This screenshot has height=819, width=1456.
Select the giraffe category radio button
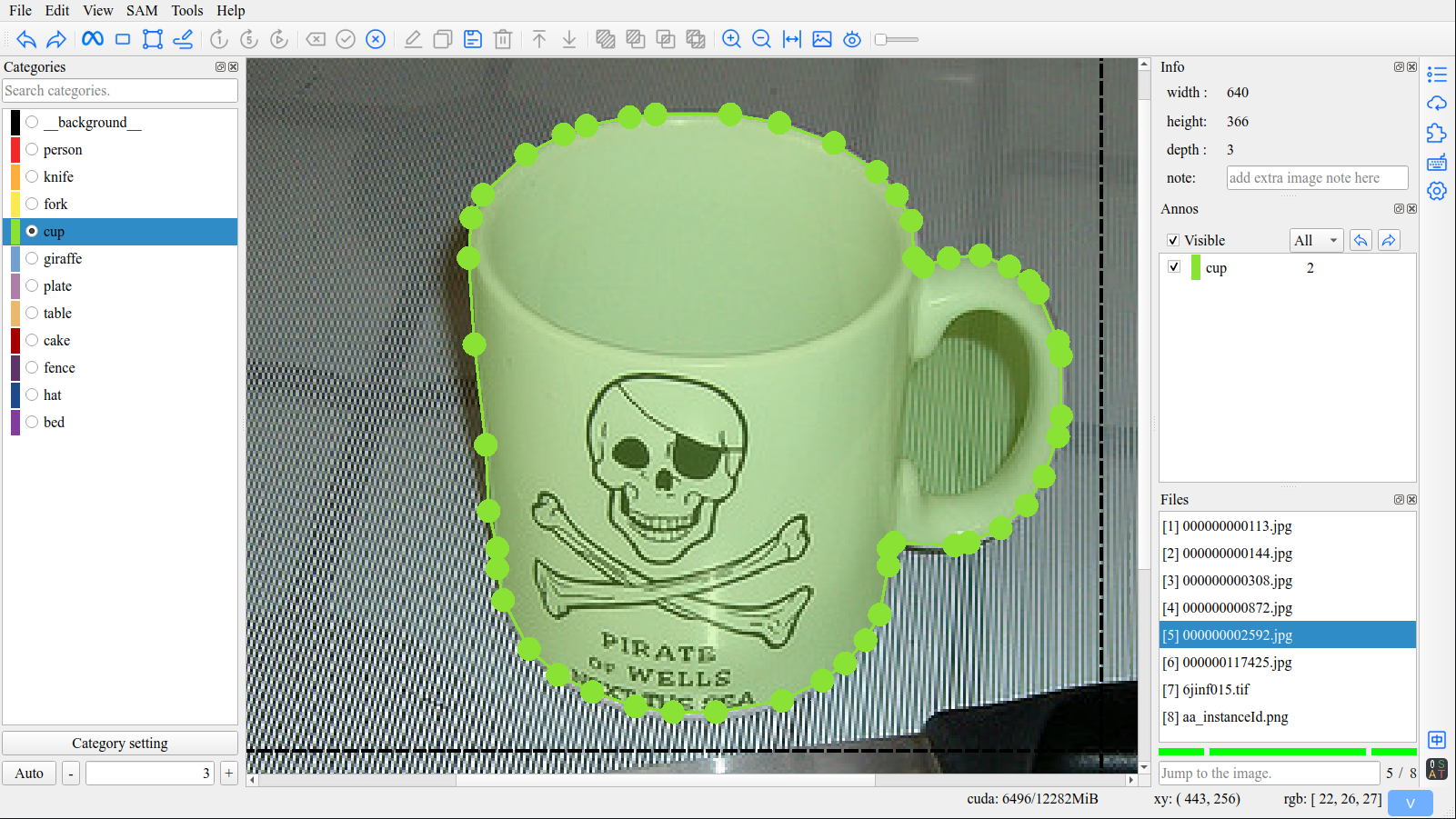coord(32,258)
